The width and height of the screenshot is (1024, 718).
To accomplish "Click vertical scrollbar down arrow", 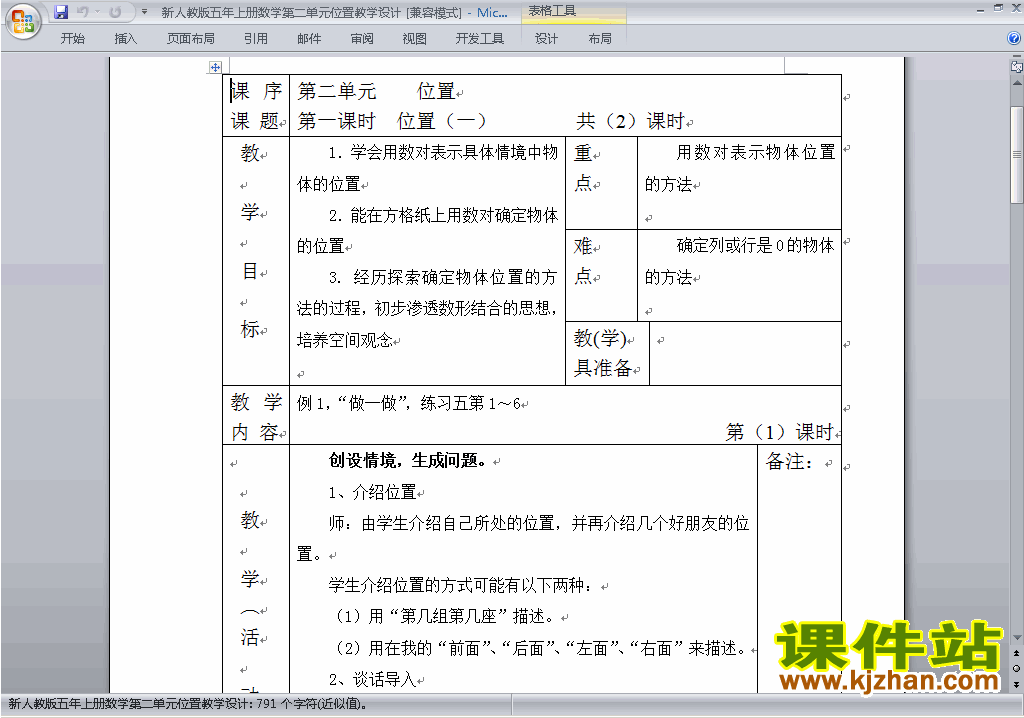I will tap(1017, 638).
